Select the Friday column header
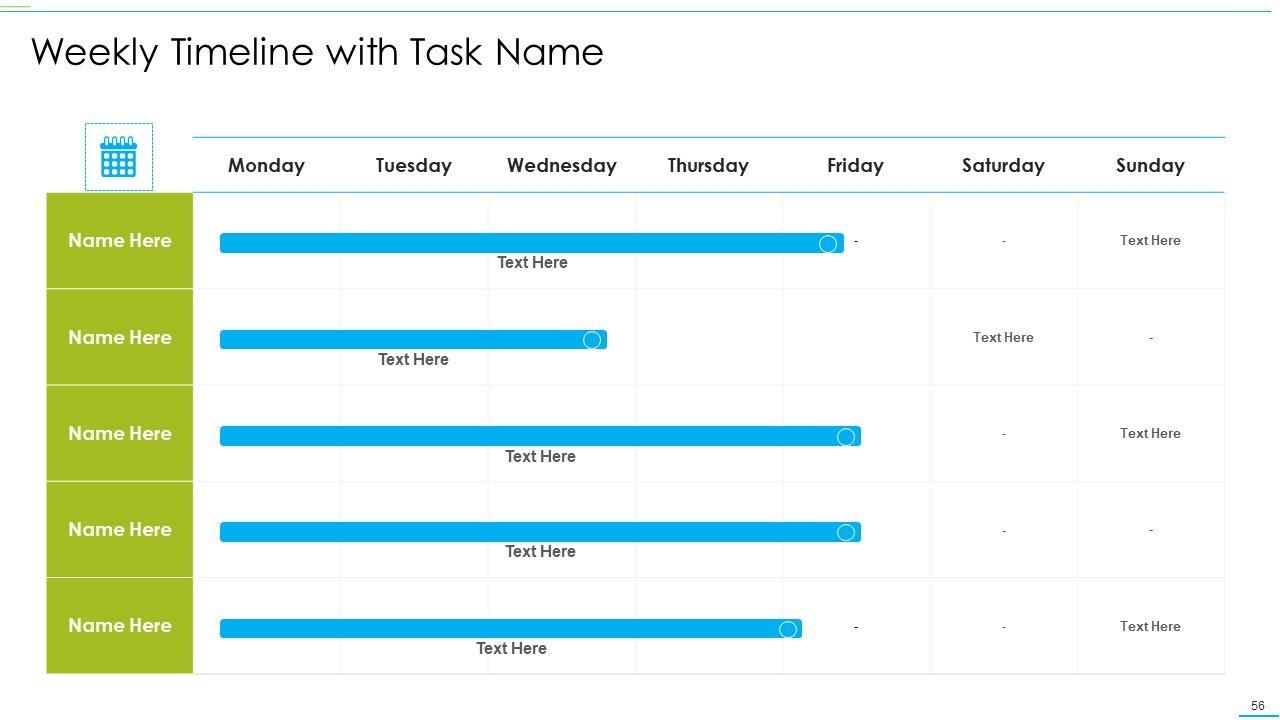1280x720 pixels. 855,165
